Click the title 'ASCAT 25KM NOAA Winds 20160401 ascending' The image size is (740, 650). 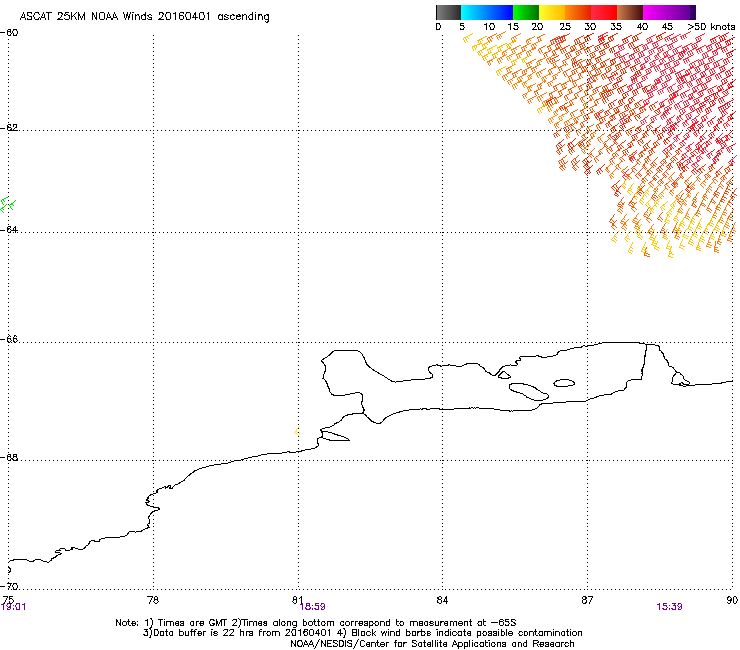point(144,17)
